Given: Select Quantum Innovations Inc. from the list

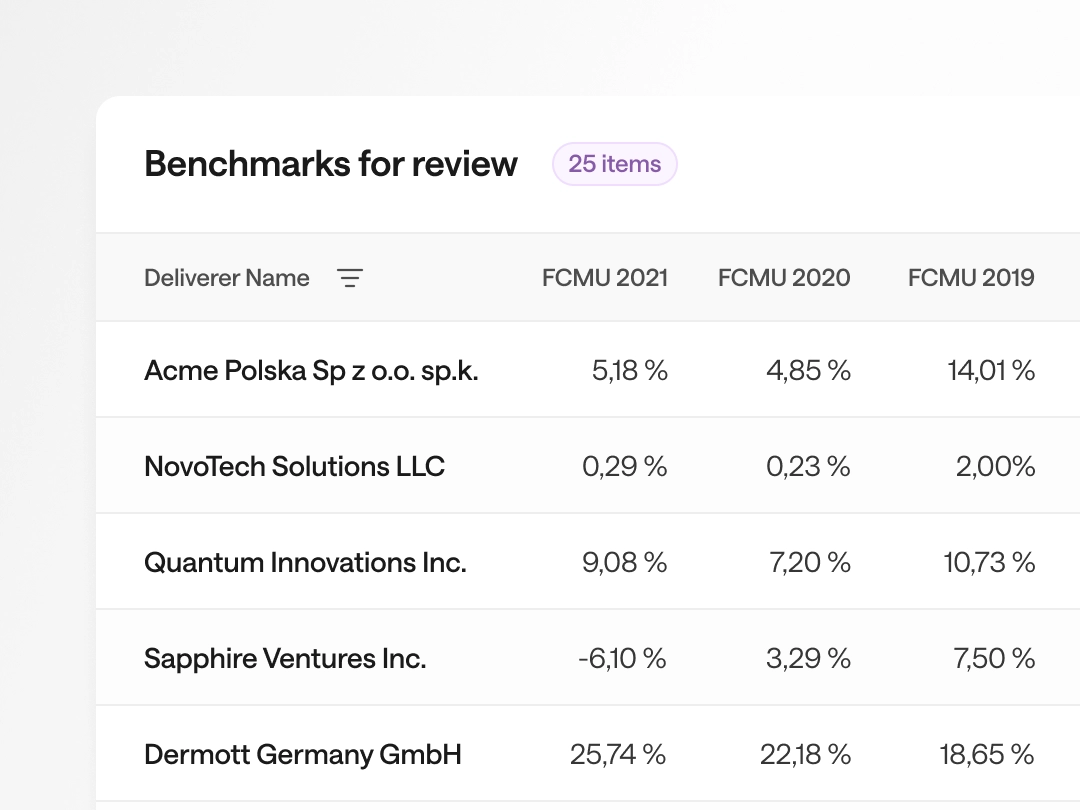Looking at the screenshot, I should point(305,562).
